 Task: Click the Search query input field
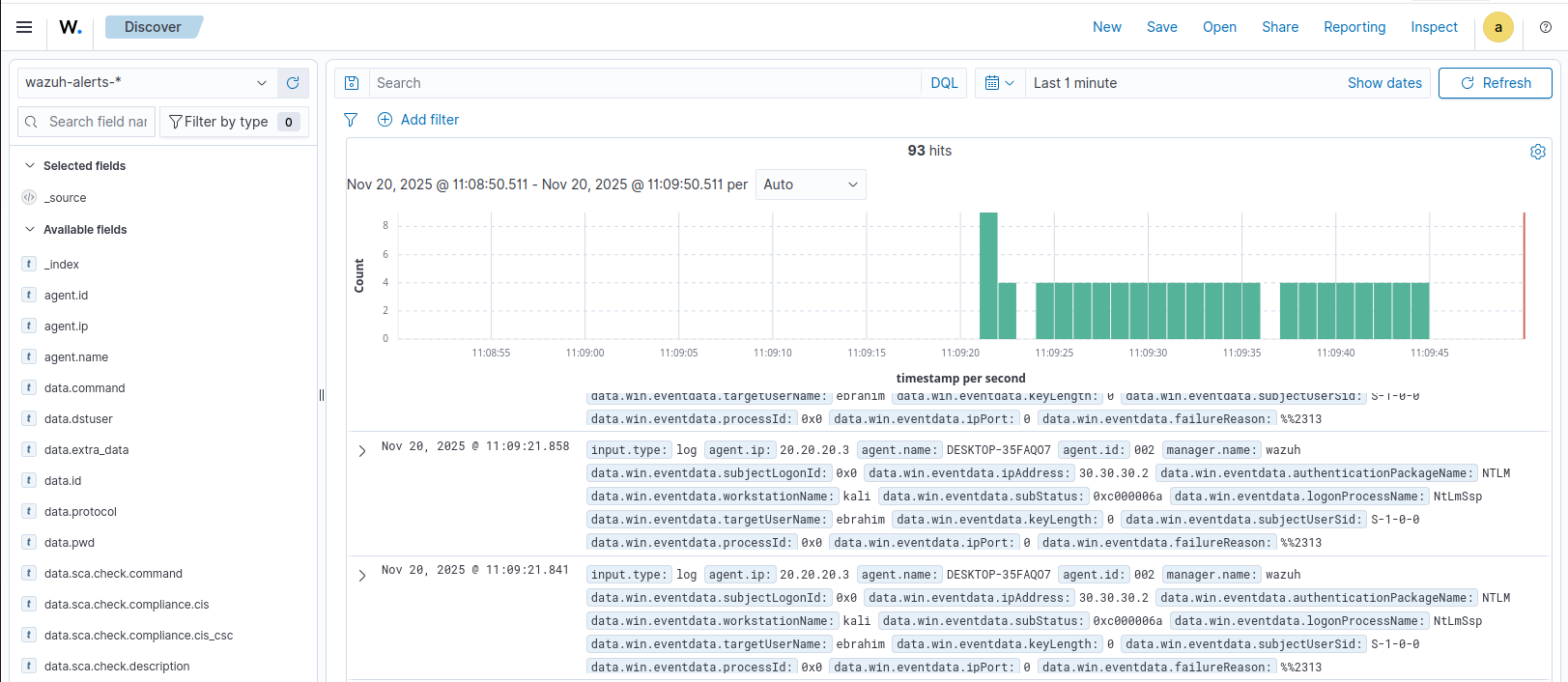coord(644,83)
